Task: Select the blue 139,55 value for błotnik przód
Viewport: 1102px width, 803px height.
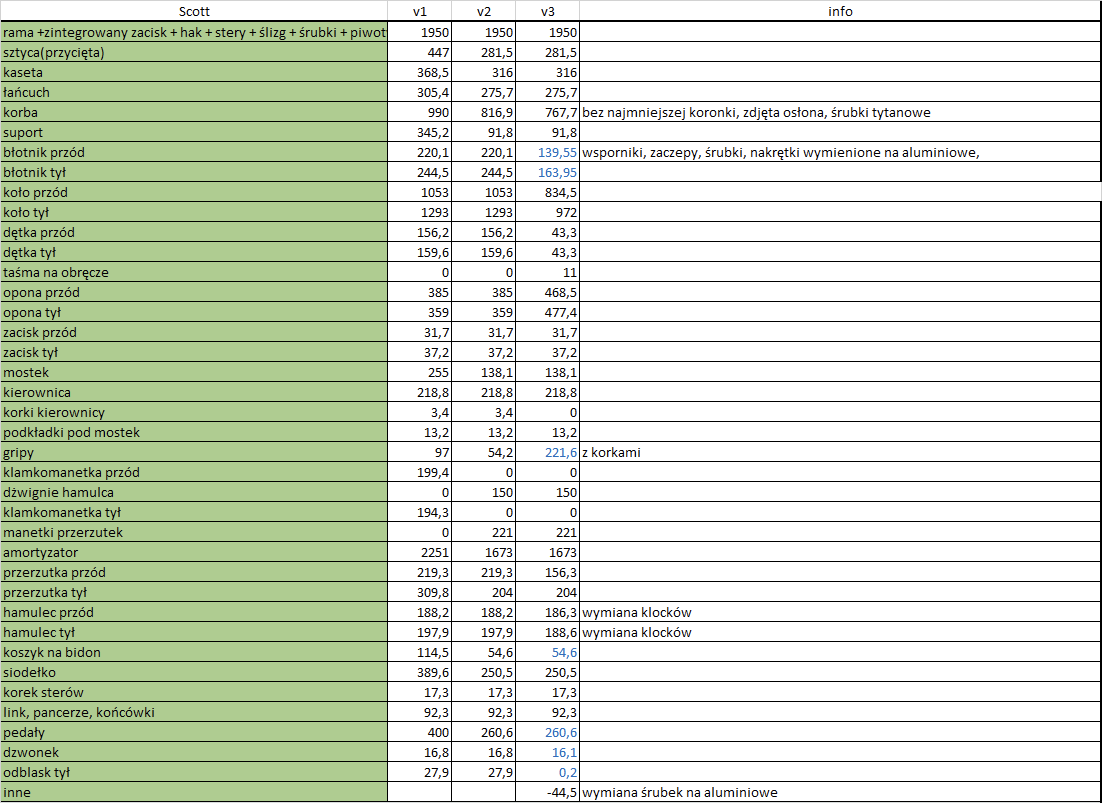Action: (x=556, y=152)
